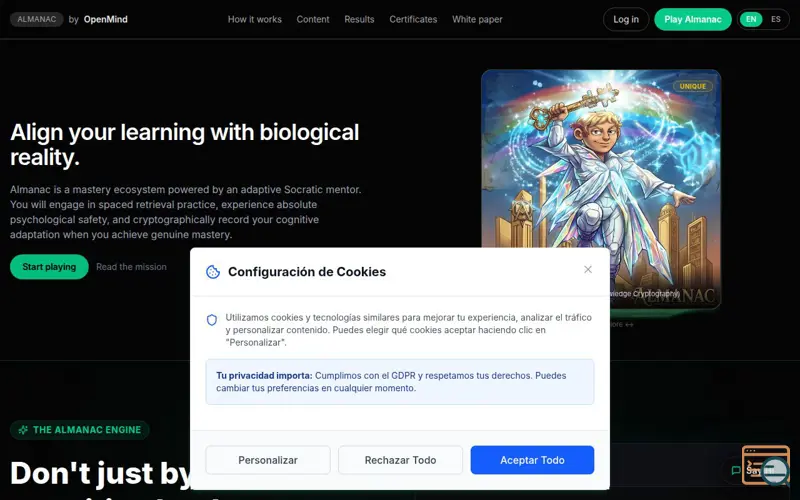Screen dimensions: 800x500
Task: Open the Read the mission link
Action: click(131, 267)
